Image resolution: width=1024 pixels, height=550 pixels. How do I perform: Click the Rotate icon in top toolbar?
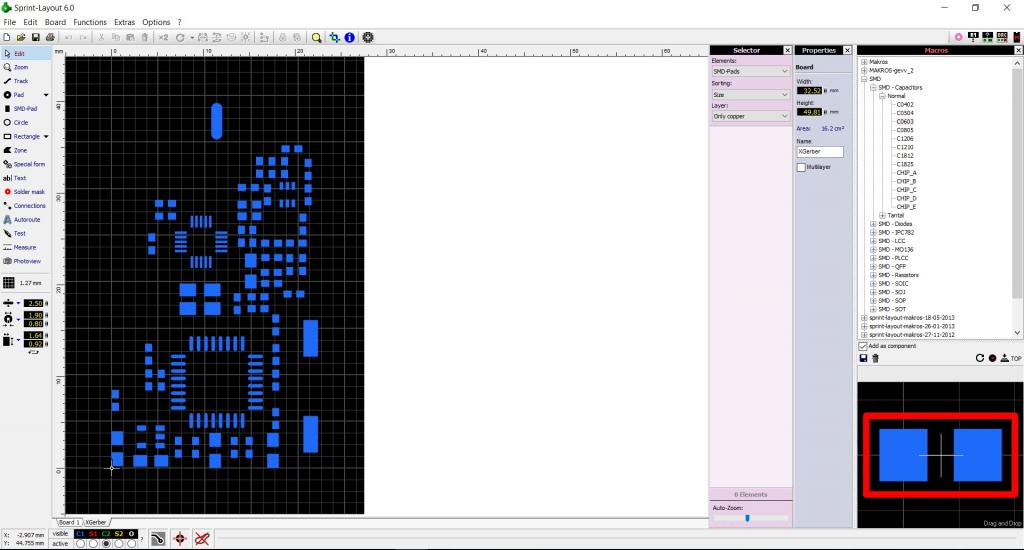180,38
